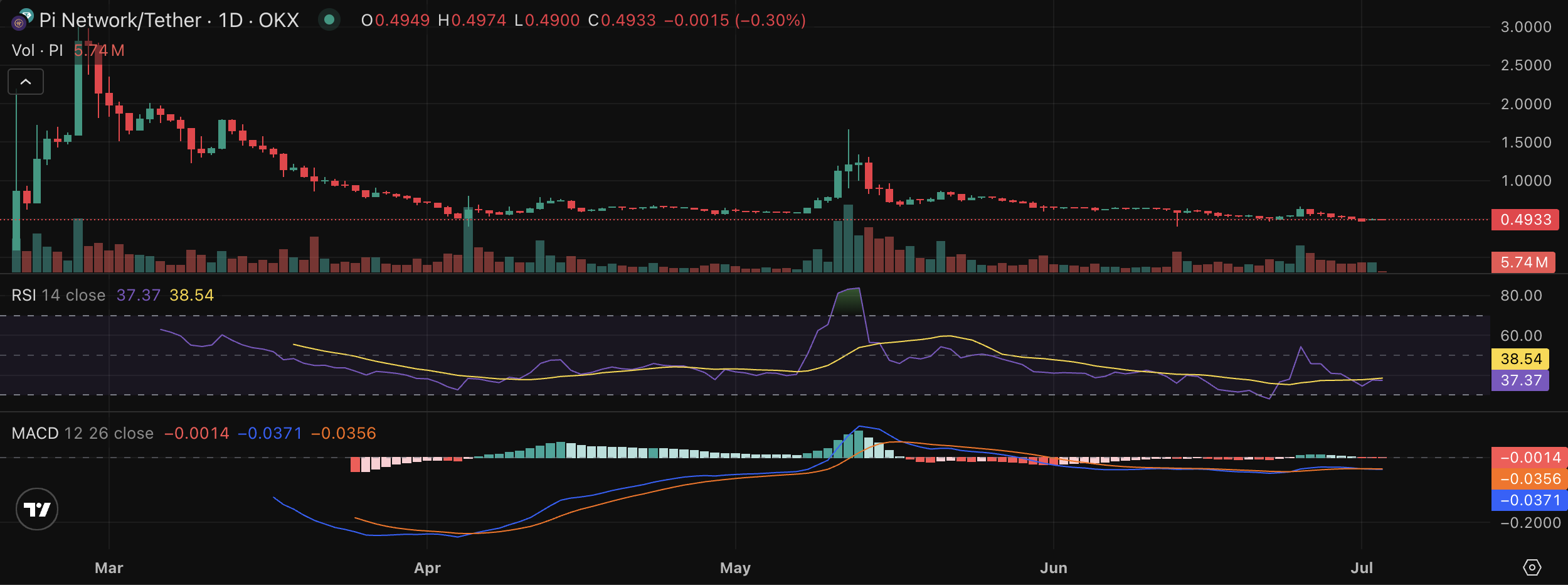This screenshot has width=1568, height=585.
Task: Click the Mar label on the time axis
Action: tap(109, 568)
